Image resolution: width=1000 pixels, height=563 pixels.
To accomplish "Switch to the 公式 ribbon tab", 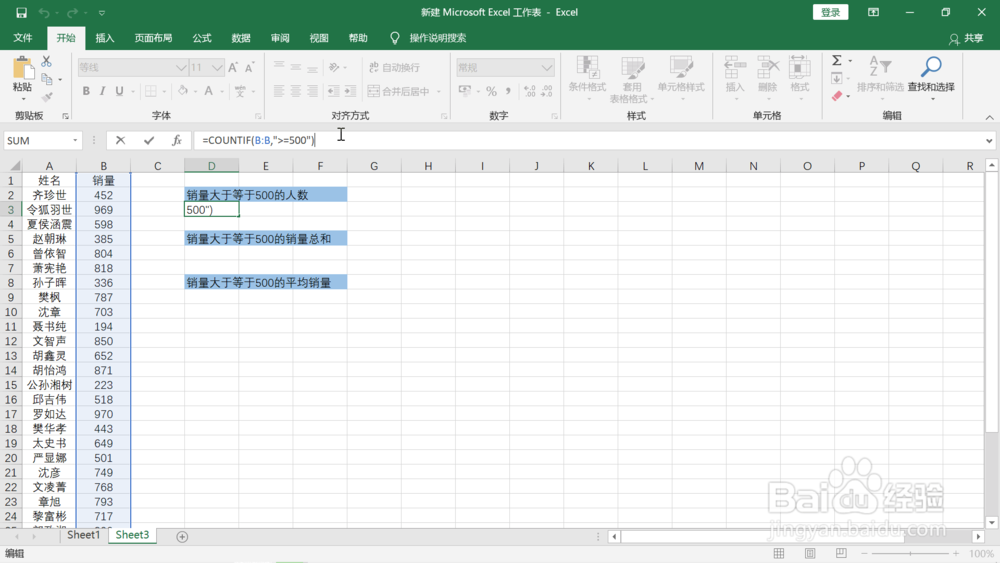I will point(202,38).
